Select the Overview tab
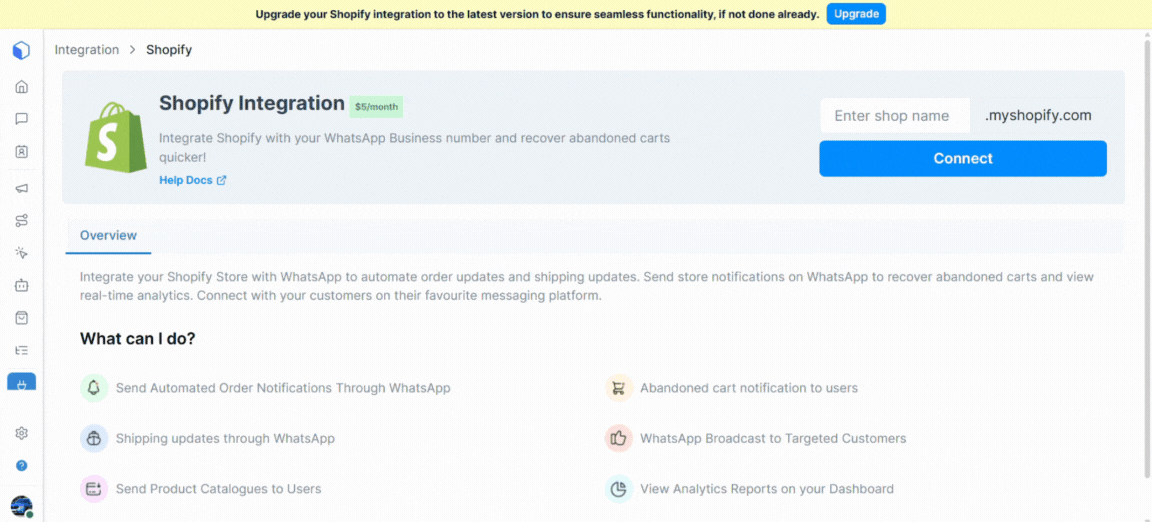 point(108,236)
